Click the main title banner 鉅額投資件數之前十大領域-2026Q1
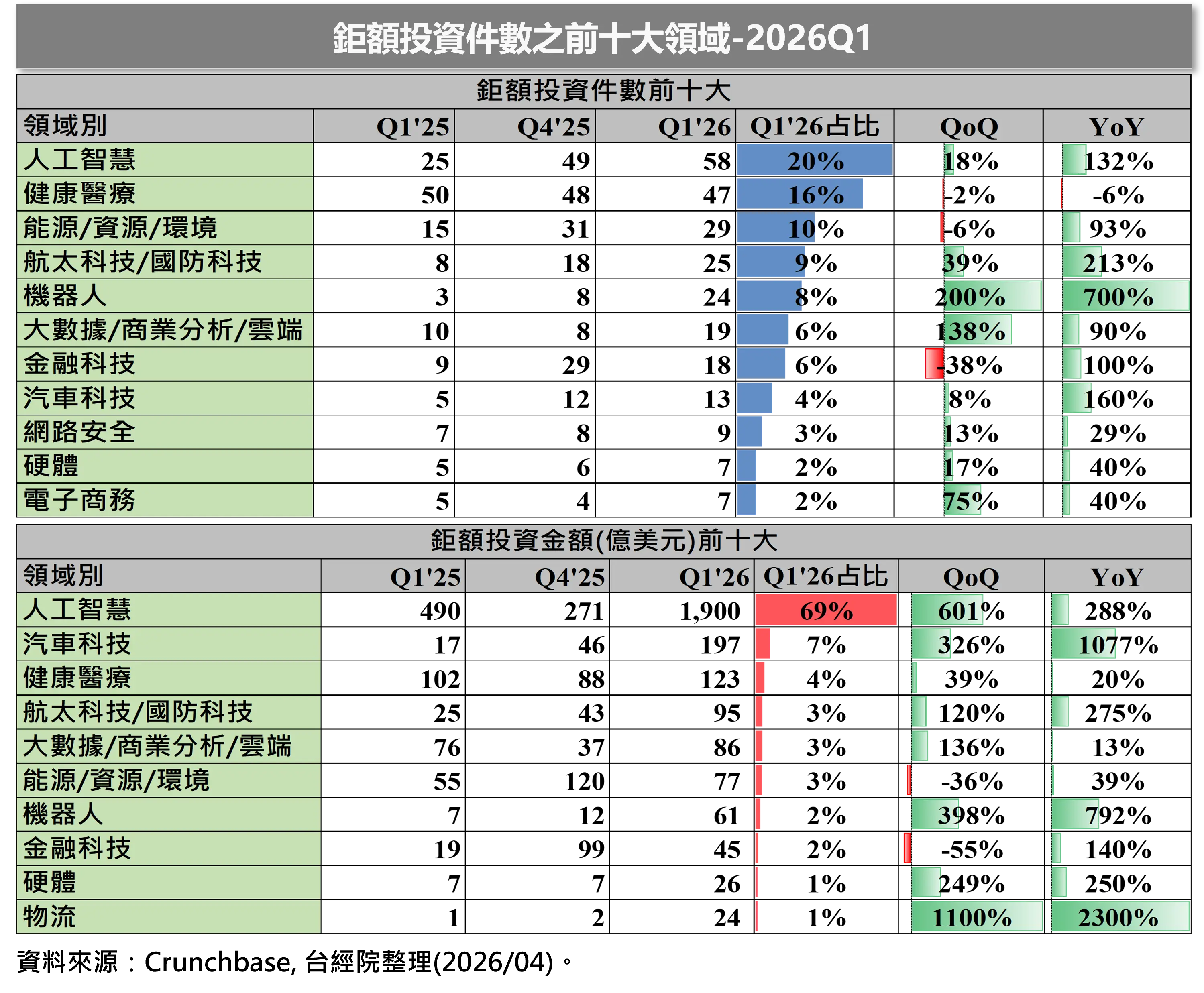 click(603, 38)
